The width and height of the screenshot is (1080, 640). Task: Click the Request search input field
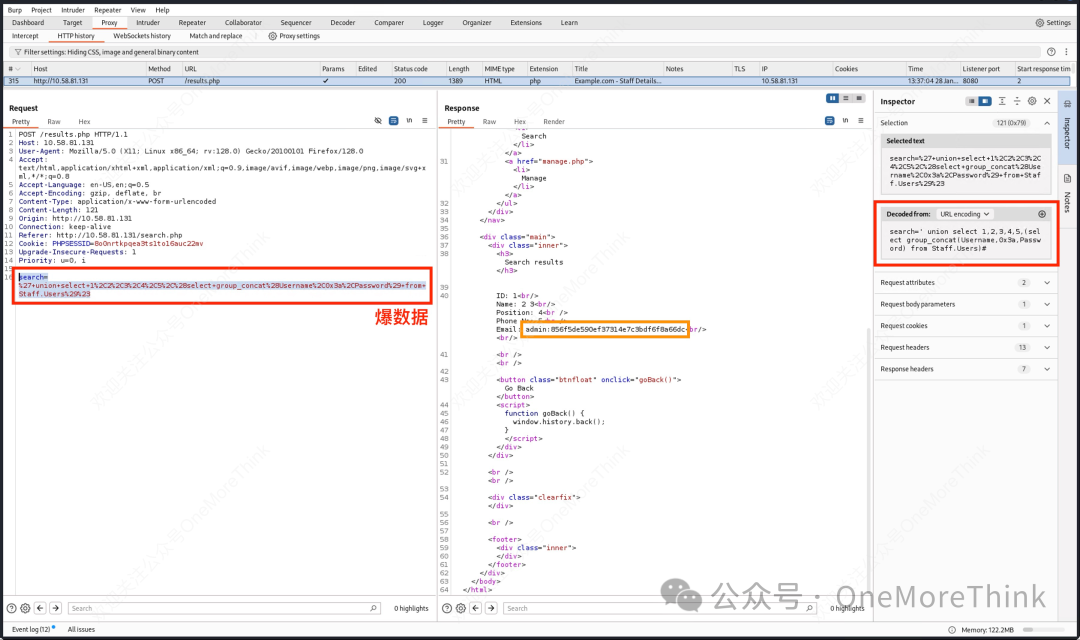pos(225,608)
